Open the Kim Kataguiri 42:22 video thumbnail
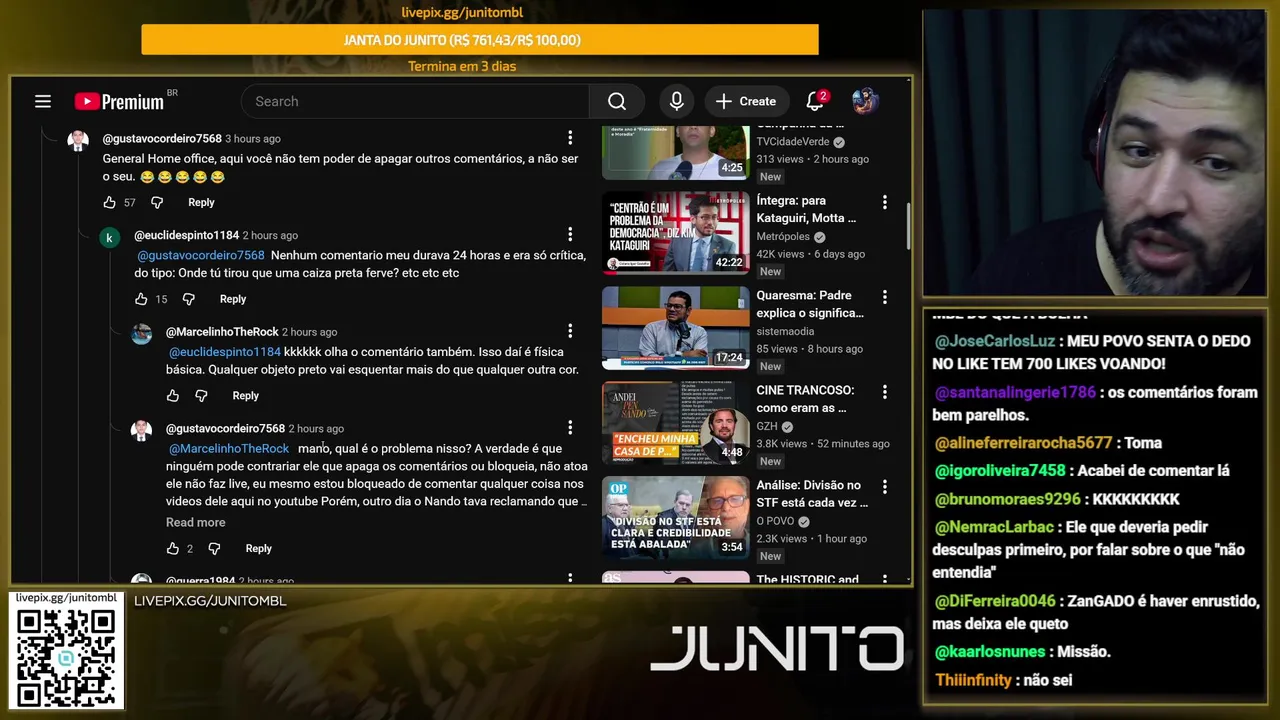This screenshot has height=720, width=1280. click(675, 233)
